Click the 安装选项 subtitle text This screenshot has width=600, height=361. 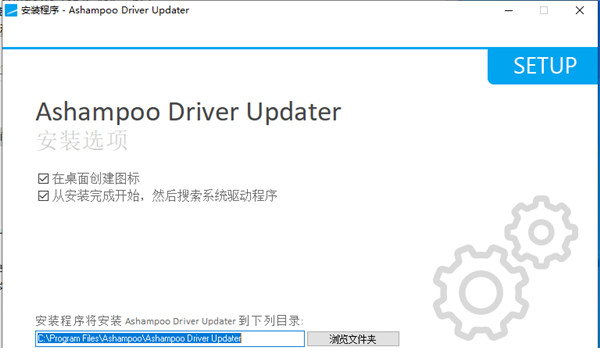tap(82, 140)
